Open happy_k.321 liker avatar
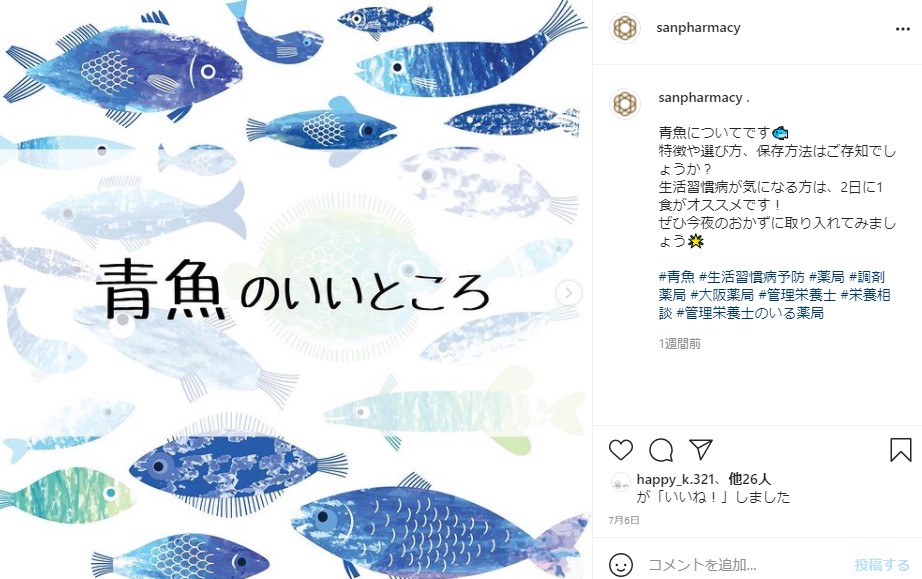The image size is (922, 579). pos(620,483)
